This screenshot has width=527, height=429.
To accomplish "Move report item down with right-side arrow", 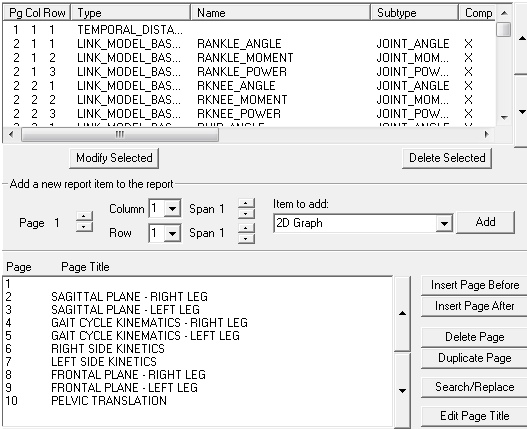I will (x=521, y=112).
